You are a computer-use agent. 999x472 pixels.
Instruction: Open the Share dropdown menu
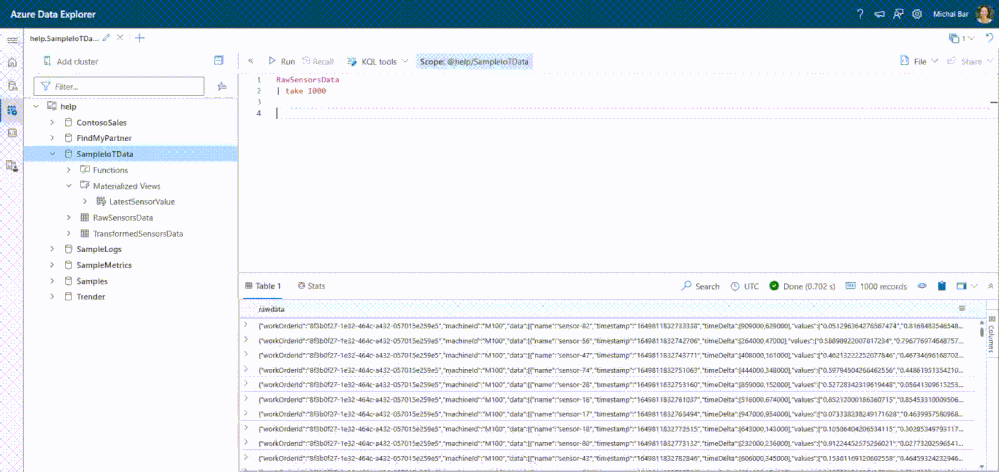(x=968, y=61)
